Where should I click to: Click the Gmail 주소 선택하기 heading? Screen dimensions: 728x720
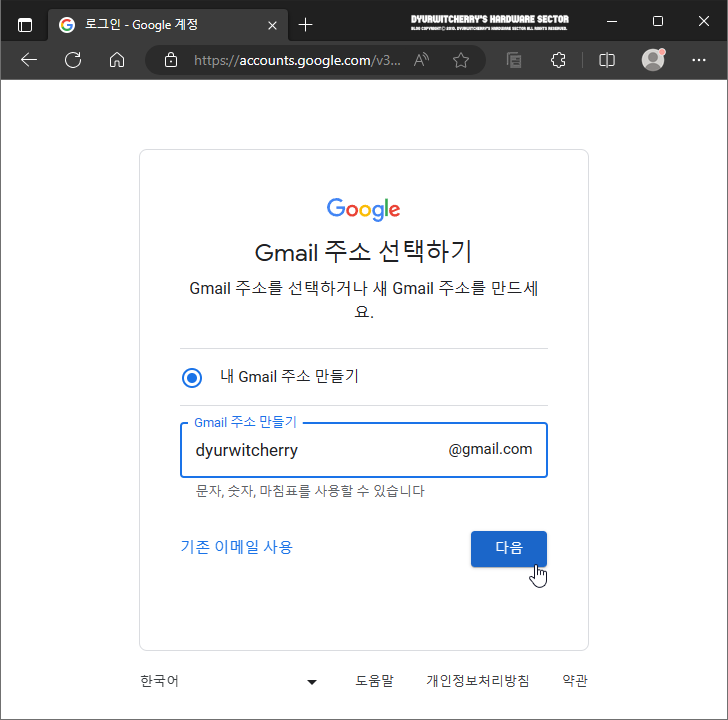(x=364, y=252)
